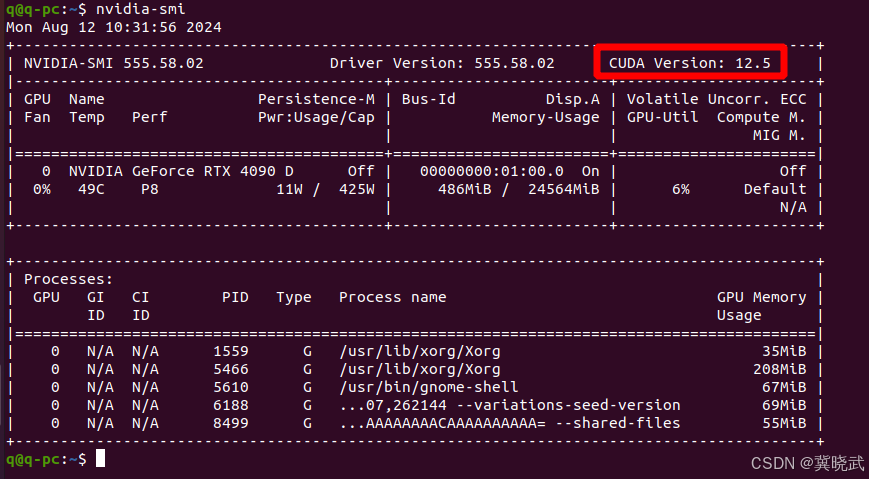Click memory used value 486MiB

[464, 190]
